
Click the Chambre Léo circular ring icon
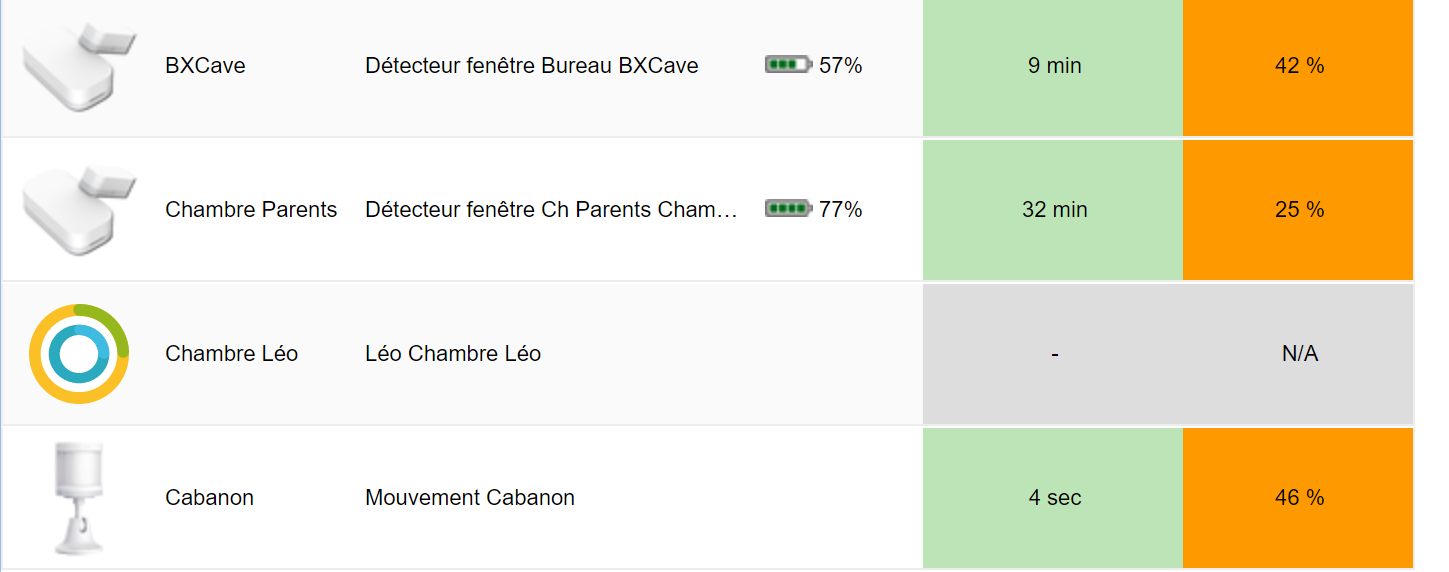[79, 354]
